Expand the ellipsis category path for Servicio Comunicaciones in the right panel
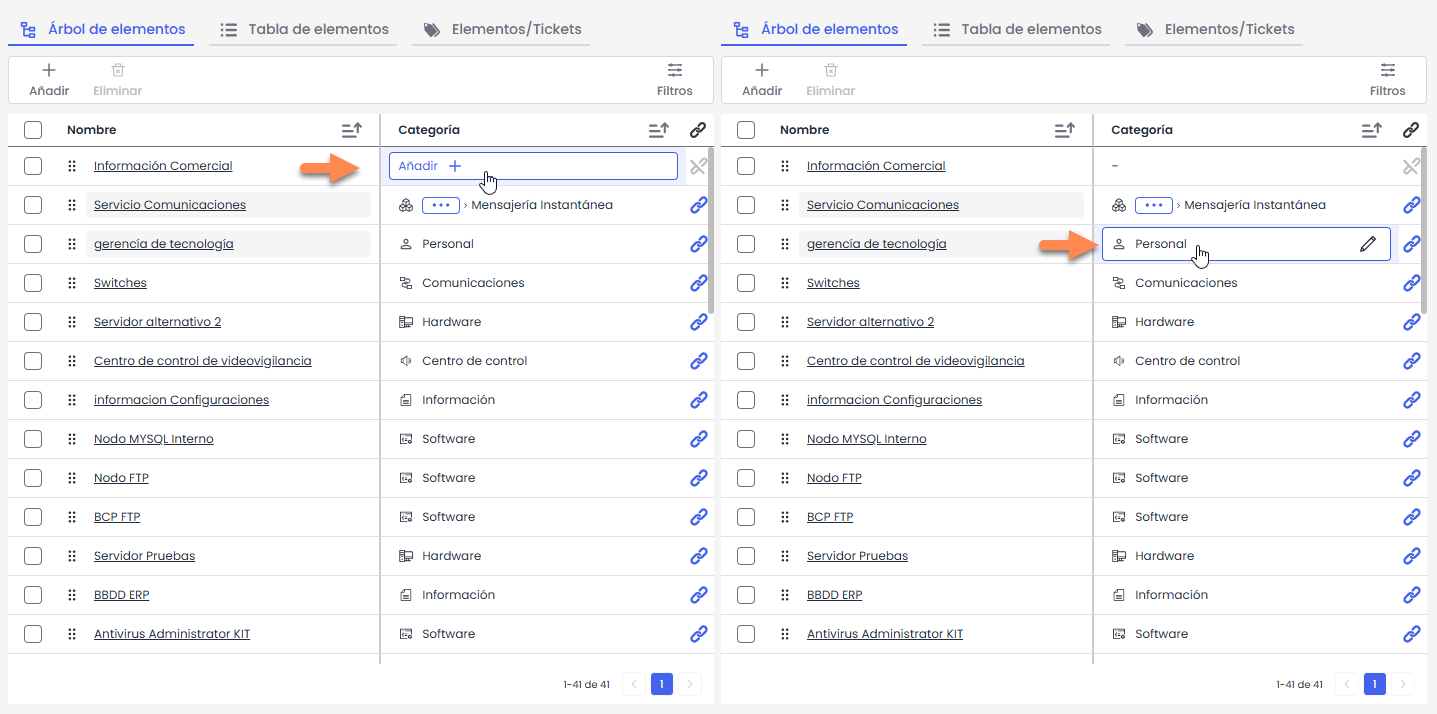 tap(1153, 205)
